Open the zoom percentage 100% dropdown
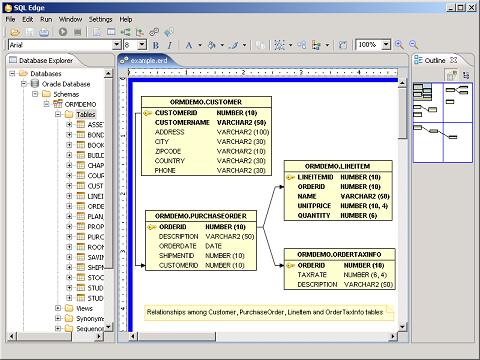The width and height of the screenshot is (480, 360). tap(386, 45)
